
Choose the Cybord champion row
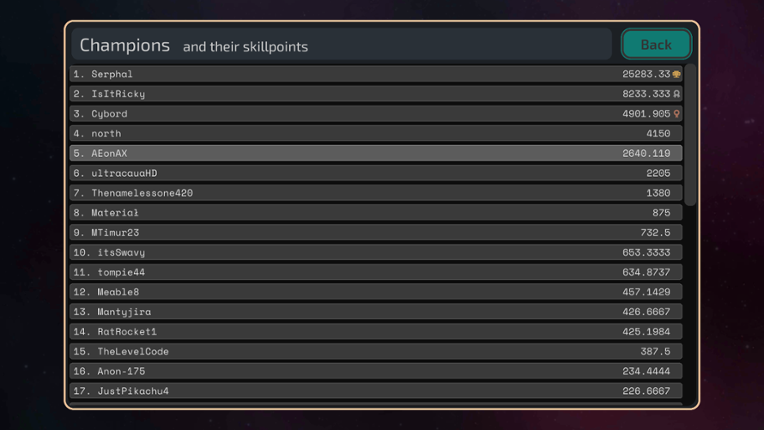click(375, 114)
